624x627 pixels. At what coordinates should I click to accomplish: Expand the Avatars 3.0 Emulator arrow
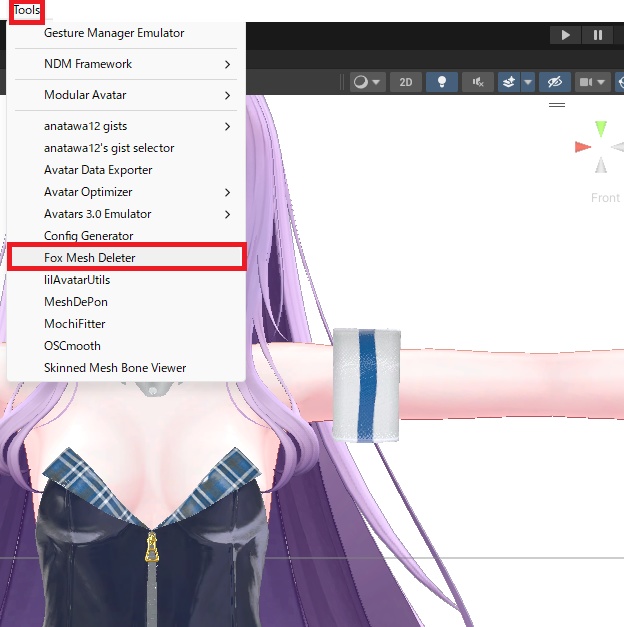[227, 214]
